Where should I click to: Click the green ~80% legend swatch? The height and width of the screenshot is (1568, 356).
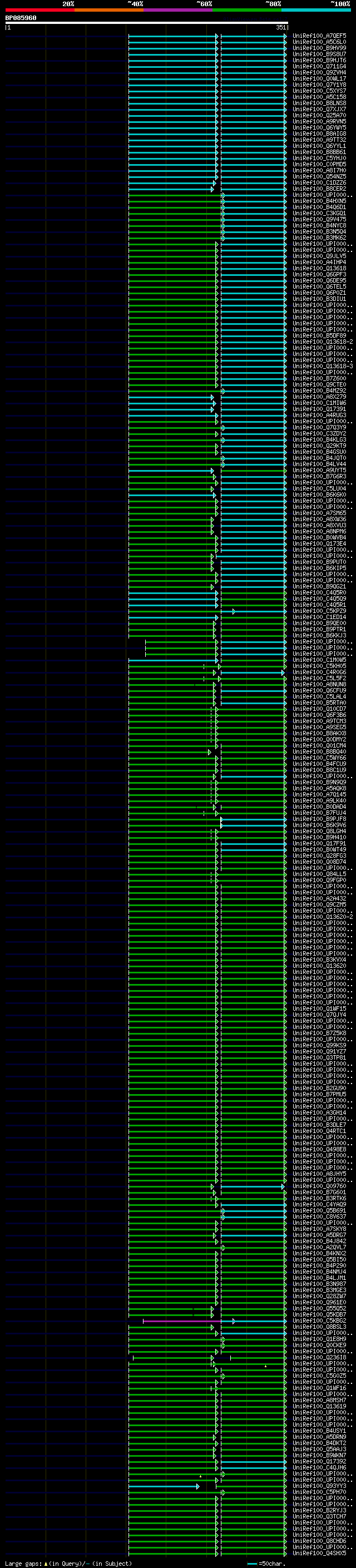pos(247,10)
